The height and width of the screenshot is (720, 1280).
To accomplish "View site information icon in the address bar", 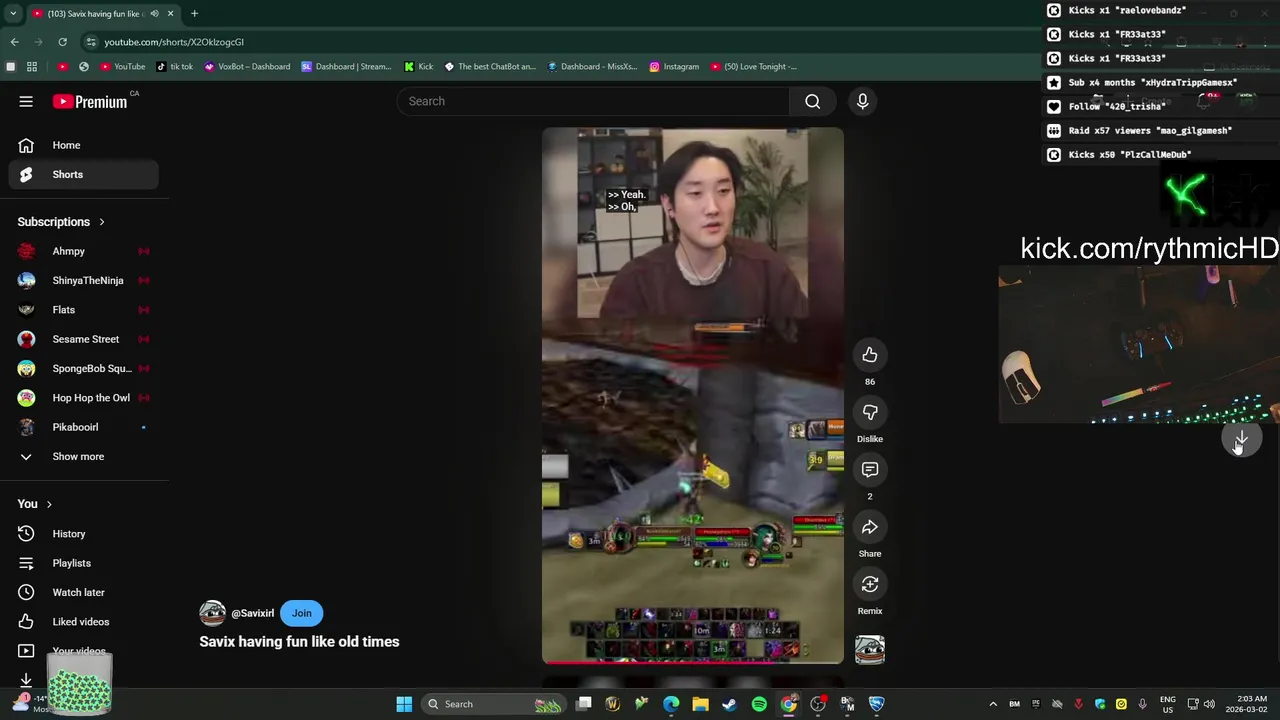I will point(91,42).
